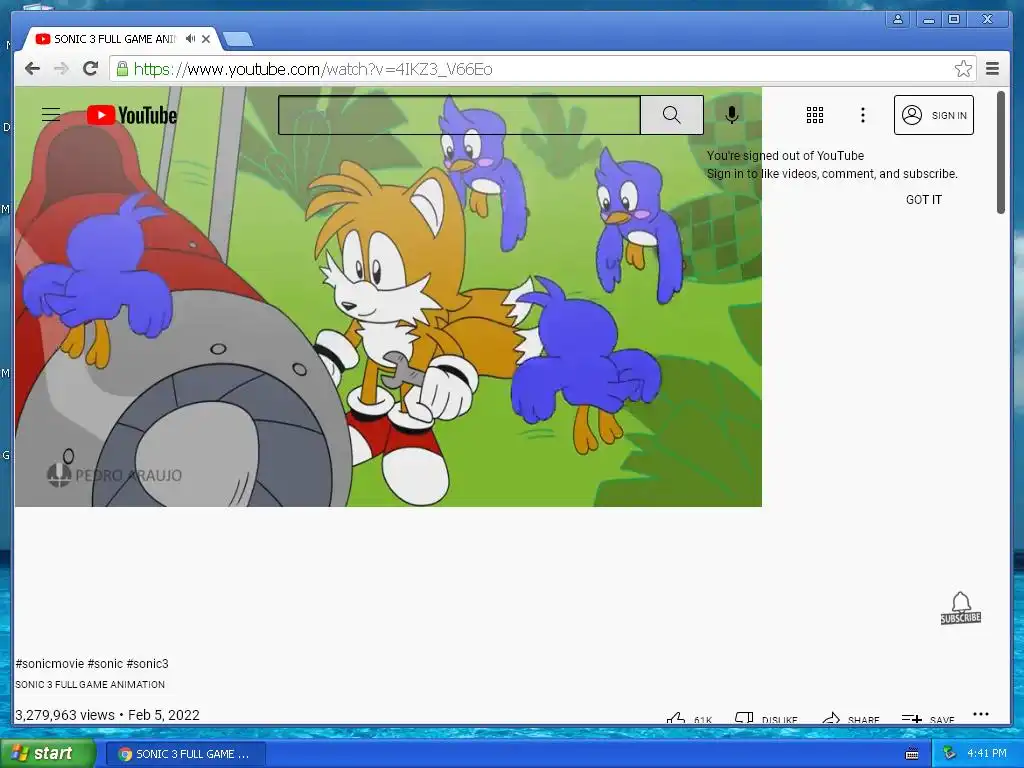Select the YouTube address bar URL

click(313, 69)
